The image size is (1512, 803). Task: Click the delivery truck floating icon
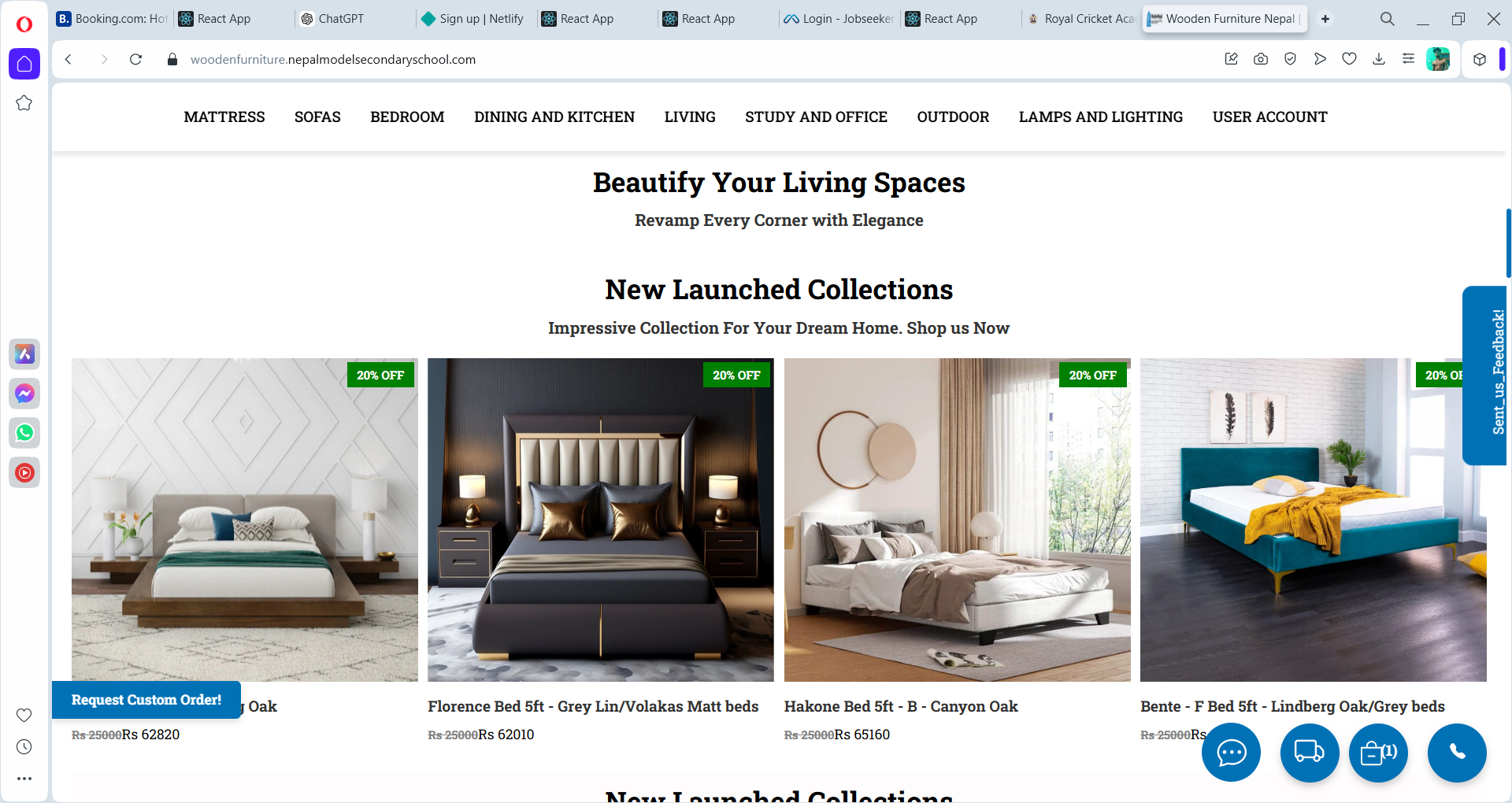(x=1310, y=753)
